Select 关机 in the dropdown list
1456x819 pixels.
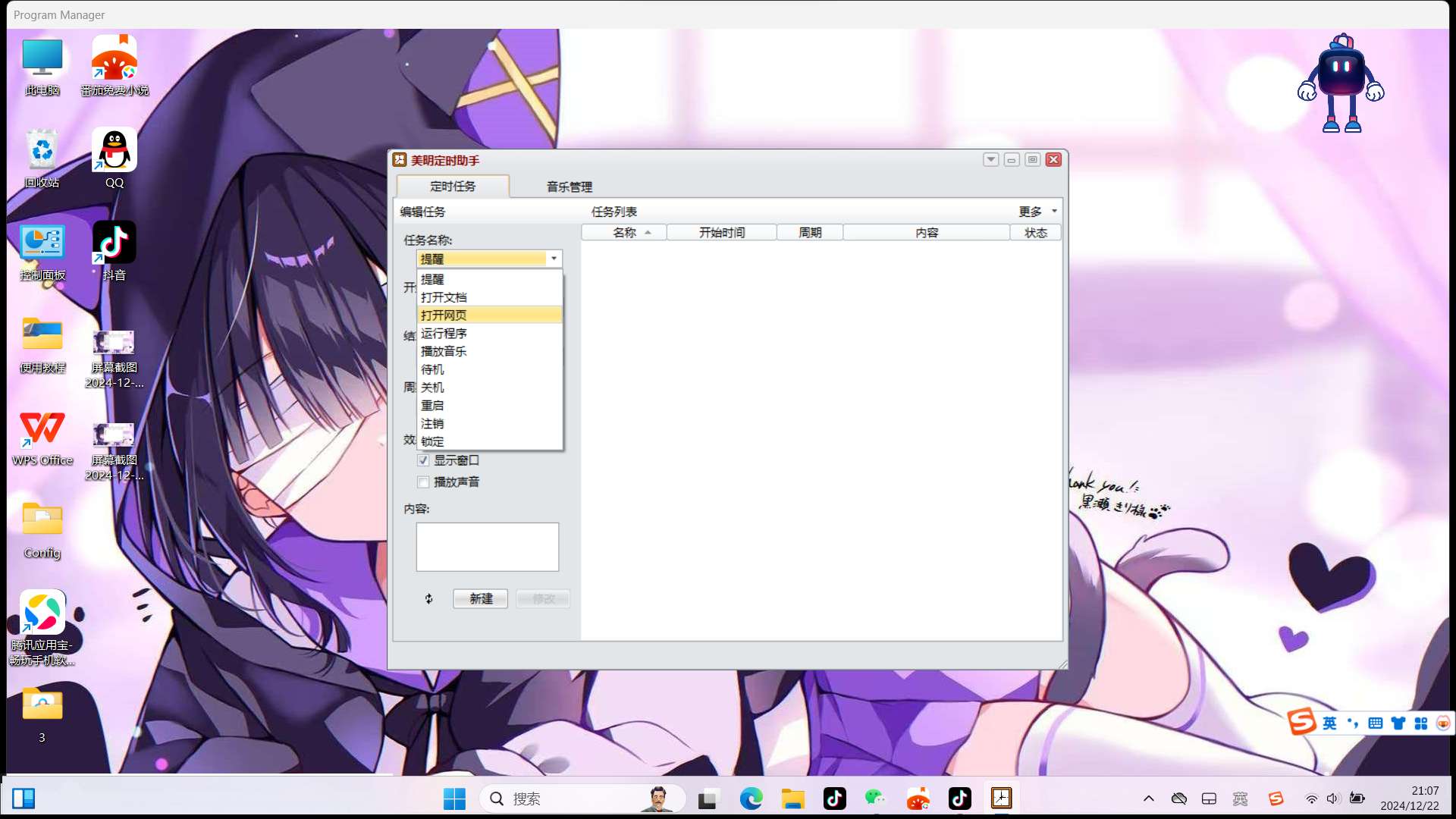[490, 388]
